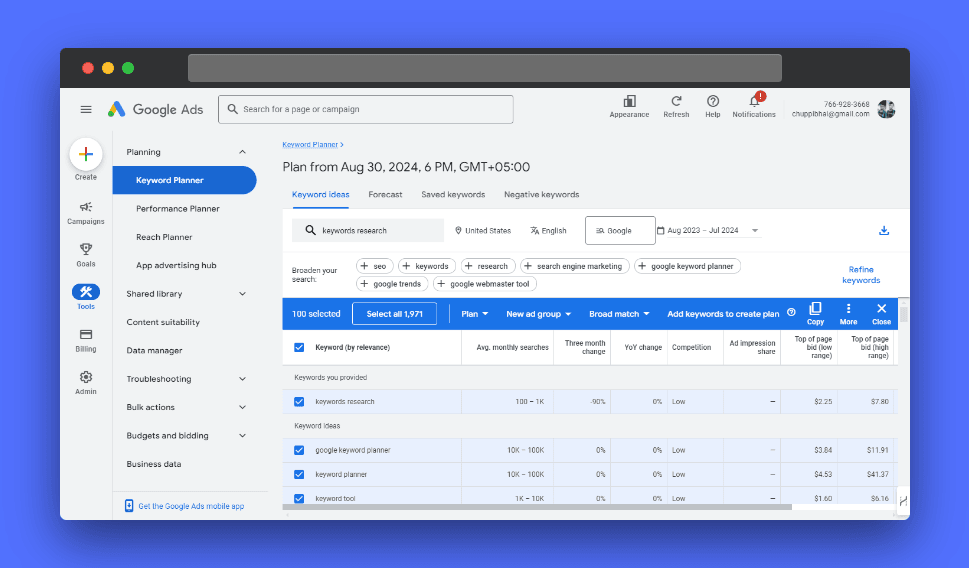Click the vertical table scrollbar
The height and width of the screenshot is (568, 969).
point(903,313)
